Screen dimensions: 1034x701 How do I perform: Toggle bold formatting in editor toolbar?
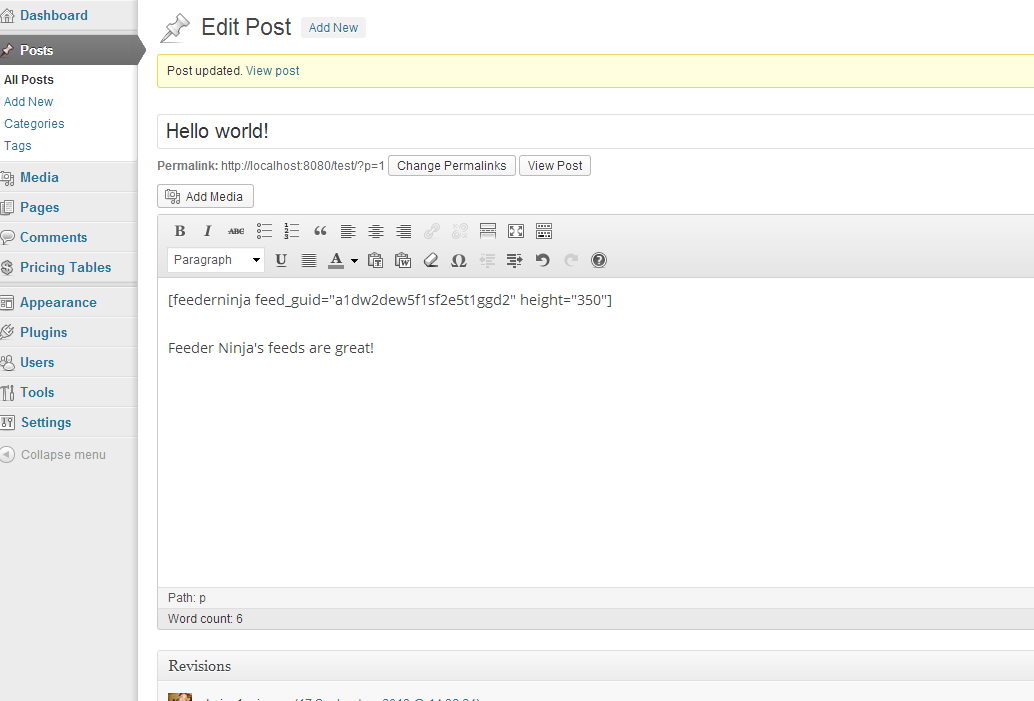click(x=179, y=231)
